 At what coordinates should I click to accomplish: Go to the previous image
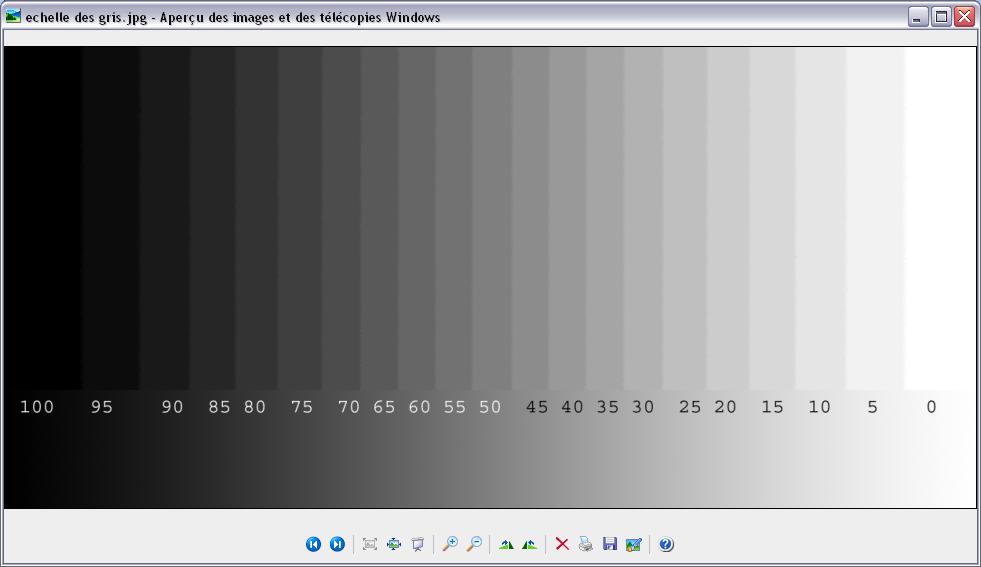(x=313, y=544)
